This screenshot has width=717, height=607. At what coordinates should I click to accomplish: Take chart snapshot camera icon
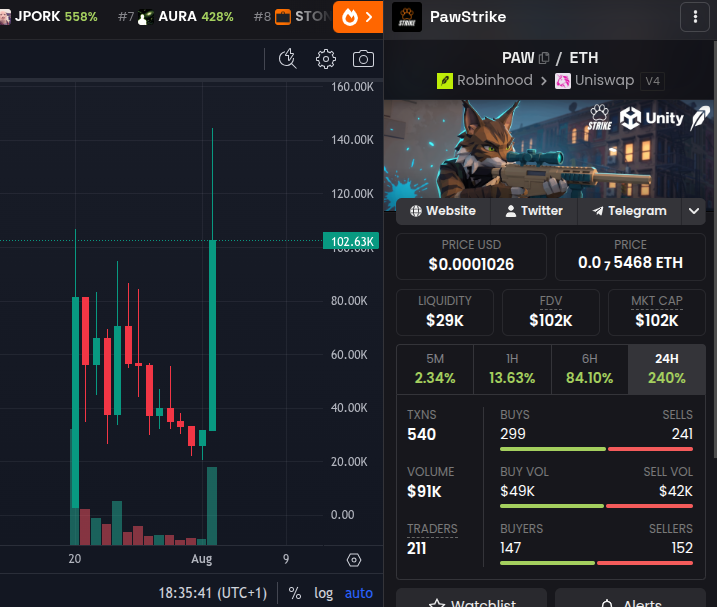pos(363,59)
